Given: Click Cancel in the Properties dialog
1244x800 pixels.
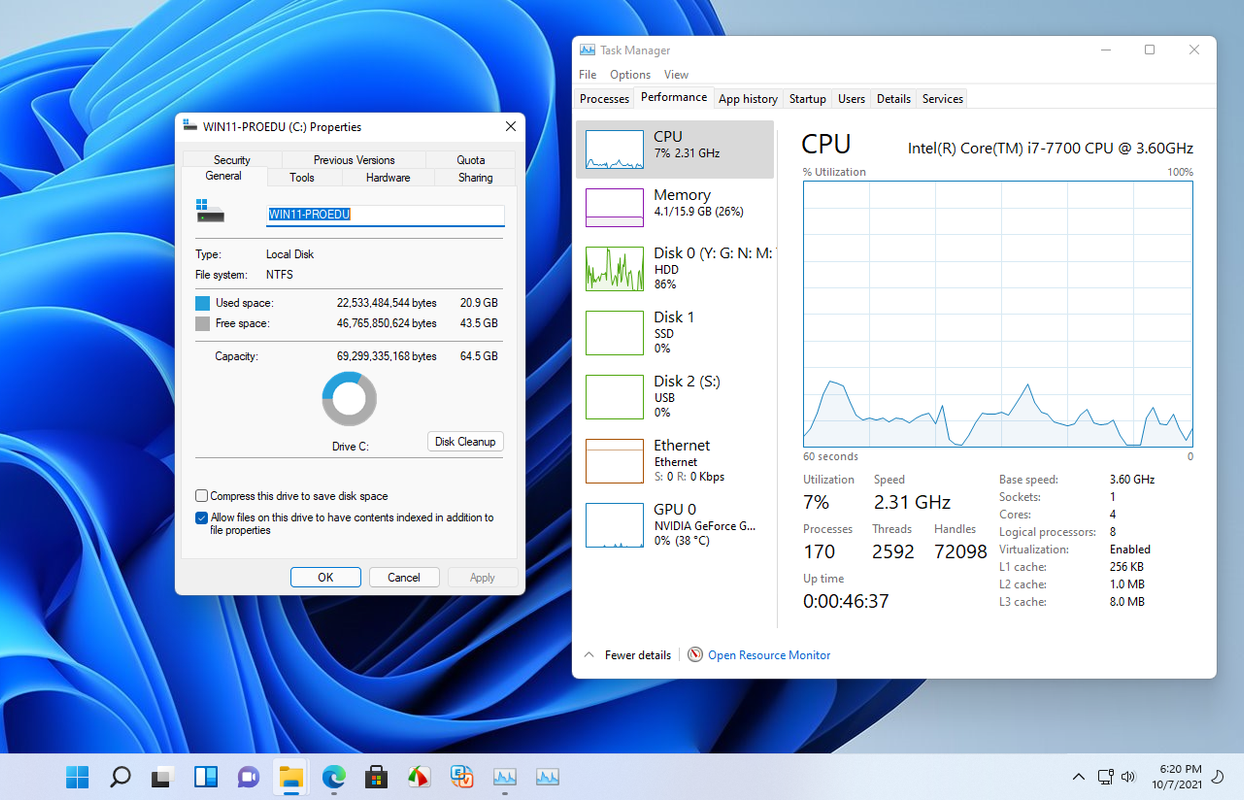Looking at the screenshot, I should pos(404,577).
